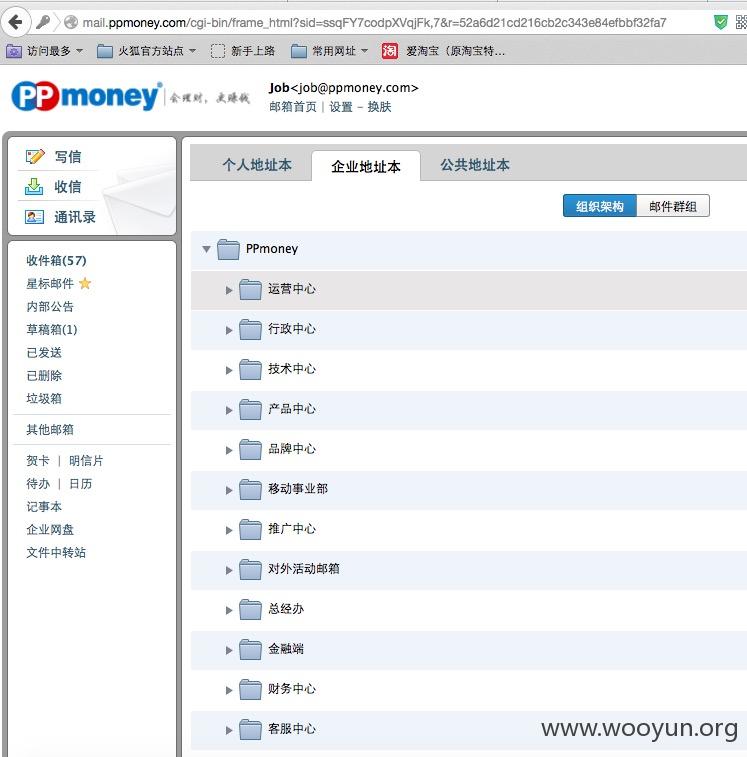Expand the 推广中心 tree arrow
747x757 pixels.
[229, 531]
